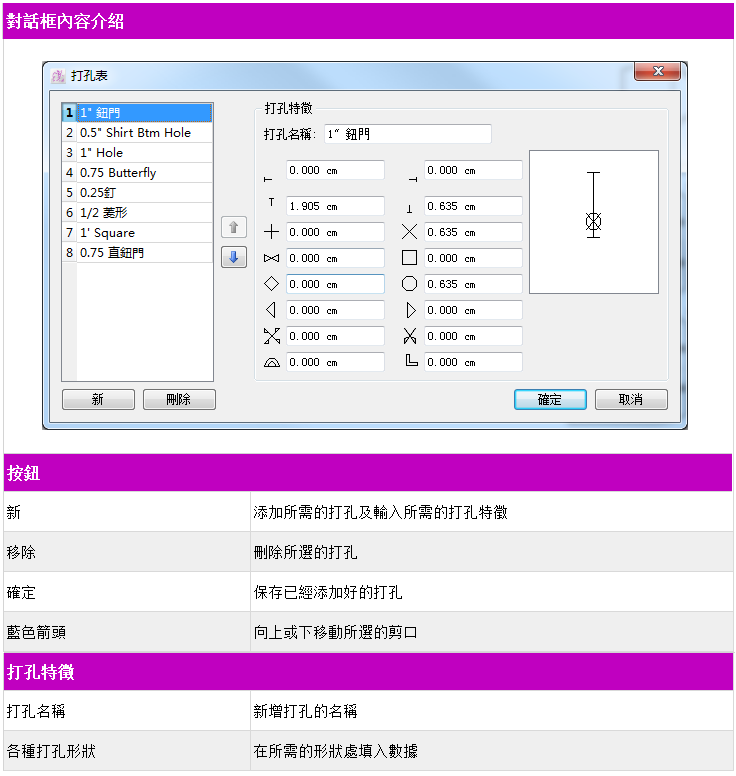Click the butterfly bowtie shape icon
The image size is (736, 776).
click(x=271, y=258)
